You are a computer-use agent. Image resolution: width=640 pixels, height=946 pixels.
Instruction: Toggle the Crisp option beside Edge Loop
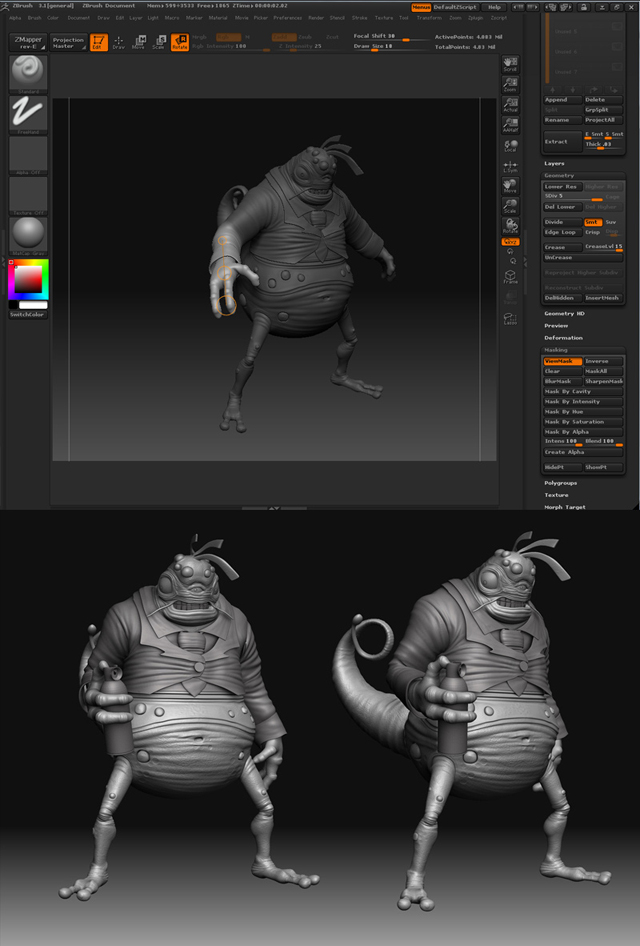tap(593, 232)
